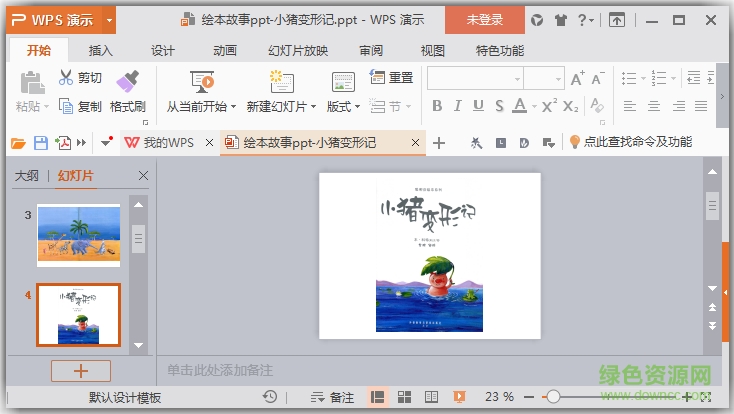The height and width of the screenshot is (414, 734).
Task: Expand the 从当前开始 dropdown arrow
Action: 233,107
